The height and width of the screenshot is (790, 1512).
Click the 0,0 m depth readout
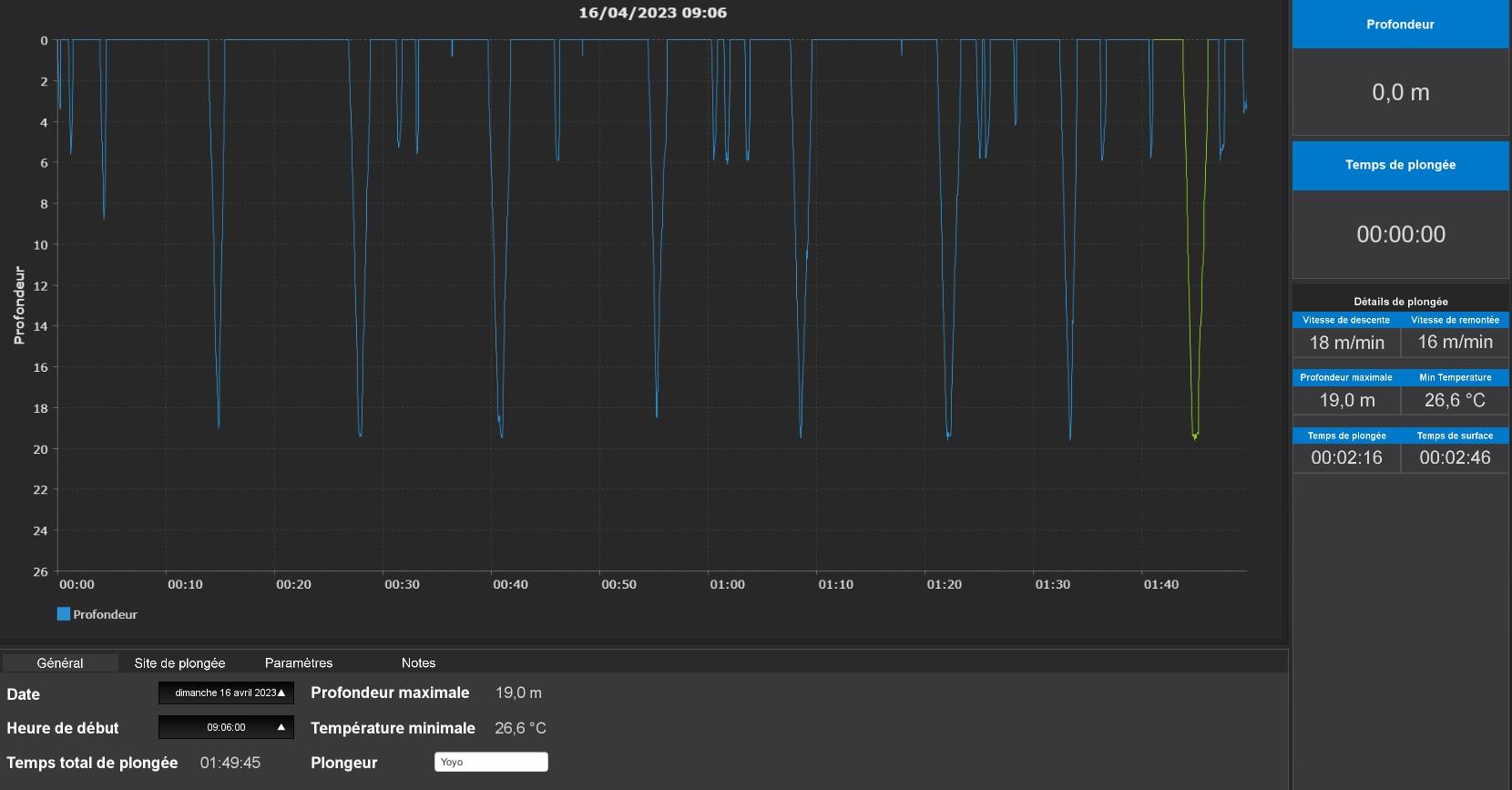(x=1400, y=92)
